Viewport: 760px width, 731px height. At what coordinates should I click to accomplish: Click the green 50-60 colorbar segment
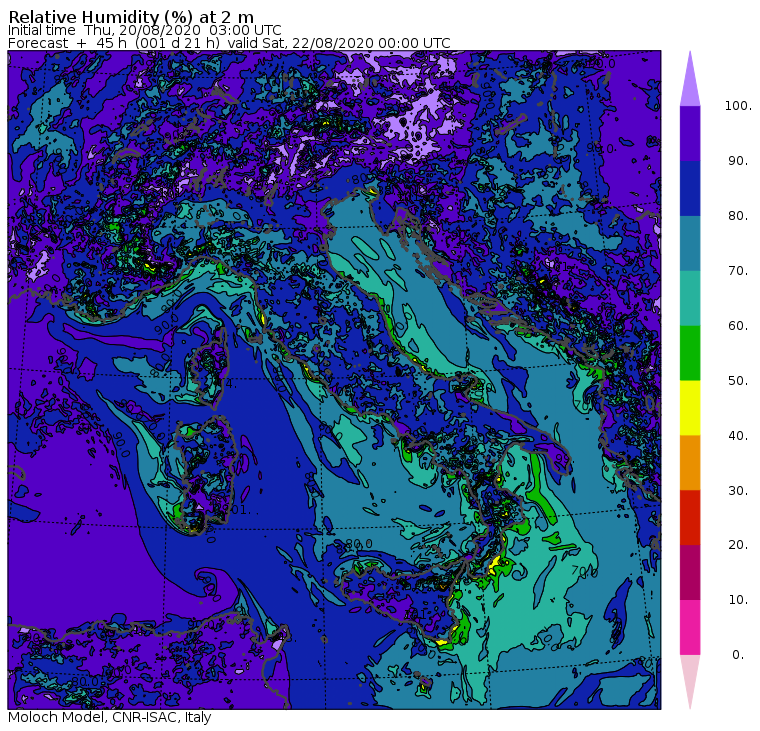coord(690,353)
